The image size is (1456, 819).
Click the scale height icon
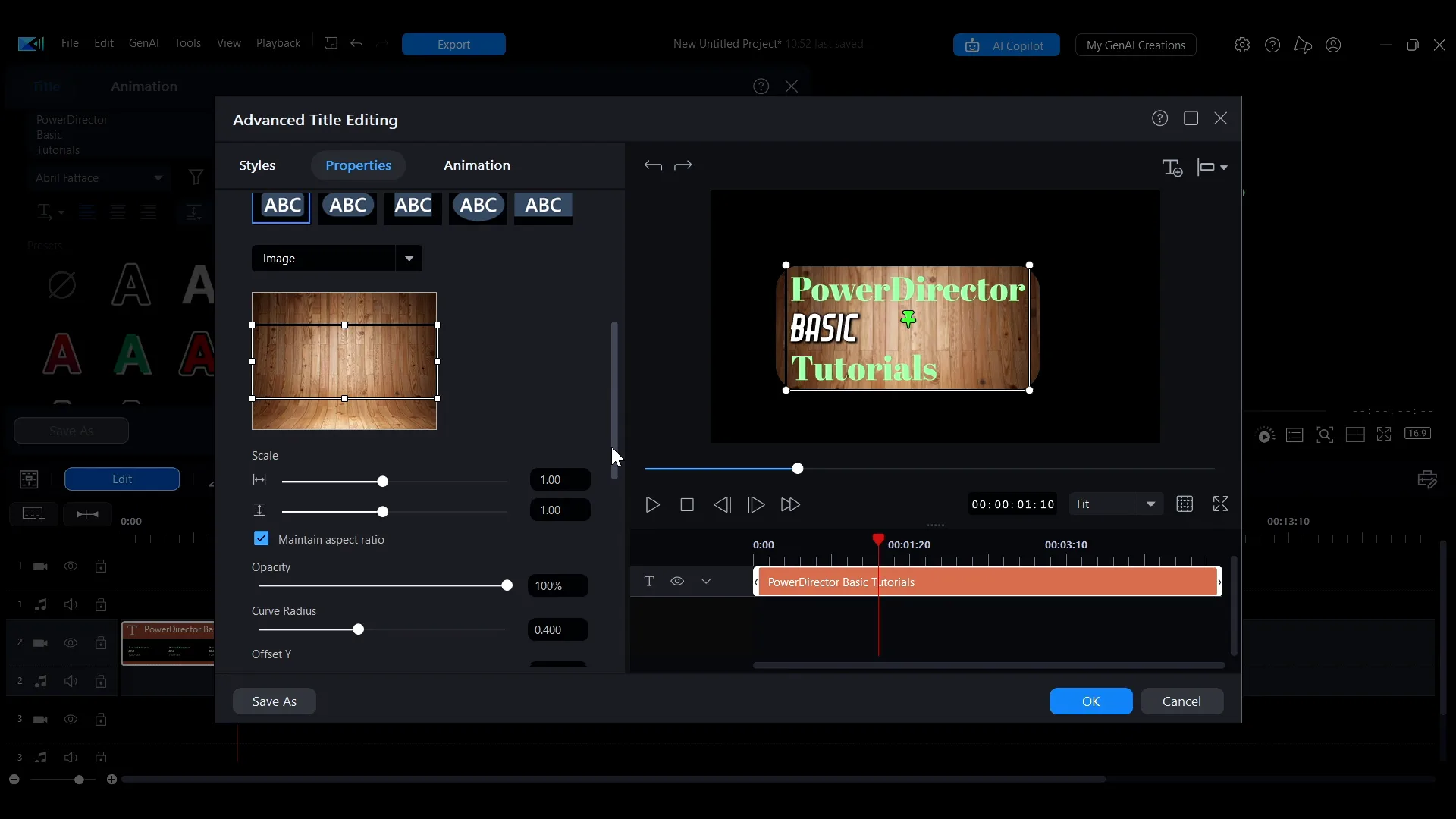click(259, 510)
